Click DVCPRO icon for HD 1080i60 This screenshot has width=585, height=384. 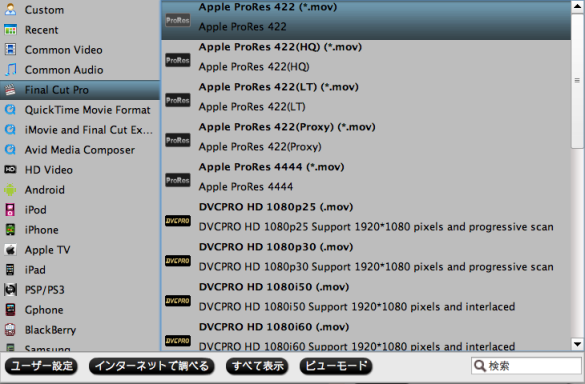tap(178, 340)
